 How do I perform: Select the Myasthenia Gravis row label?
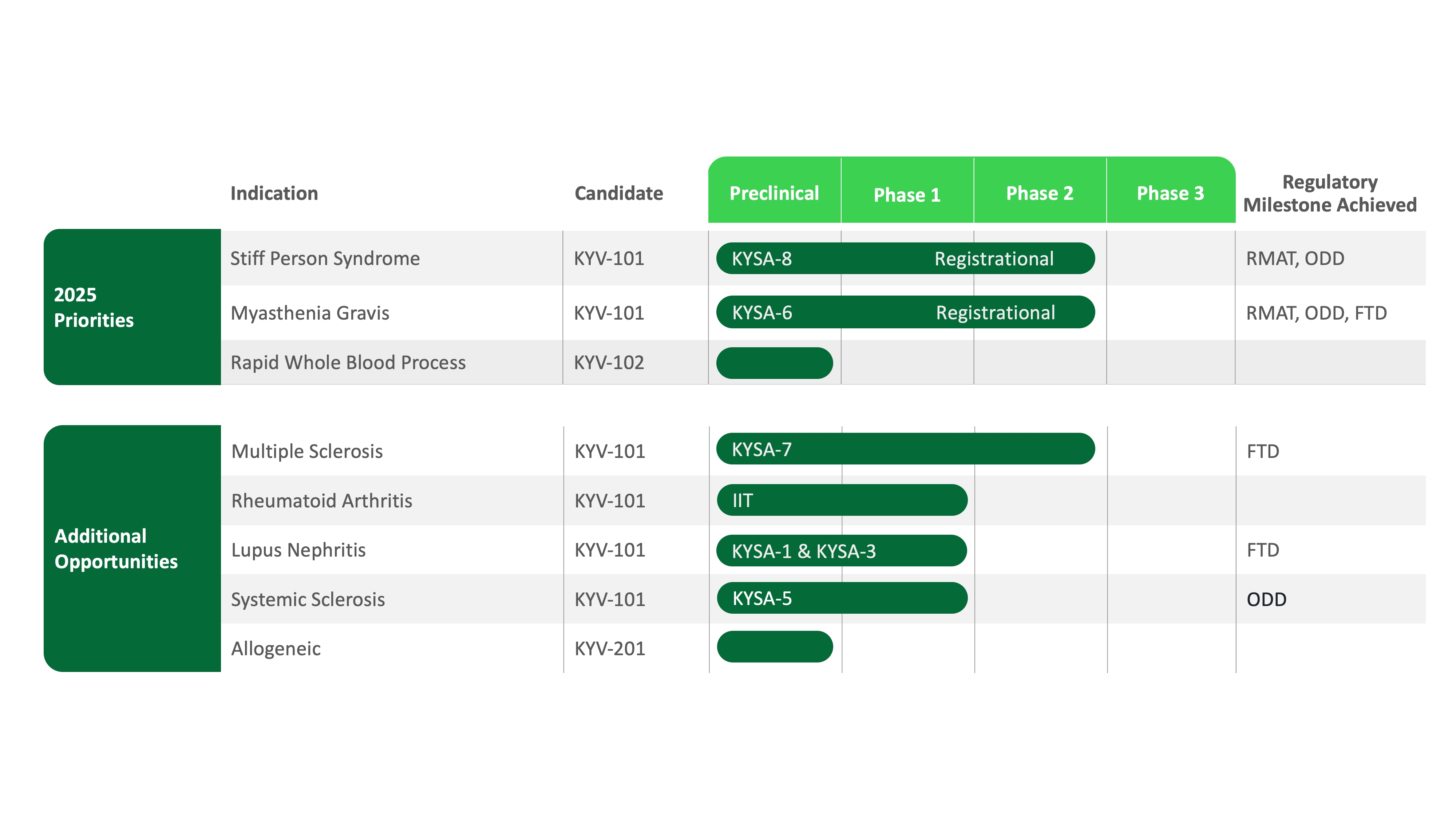(x=310, y=313)
